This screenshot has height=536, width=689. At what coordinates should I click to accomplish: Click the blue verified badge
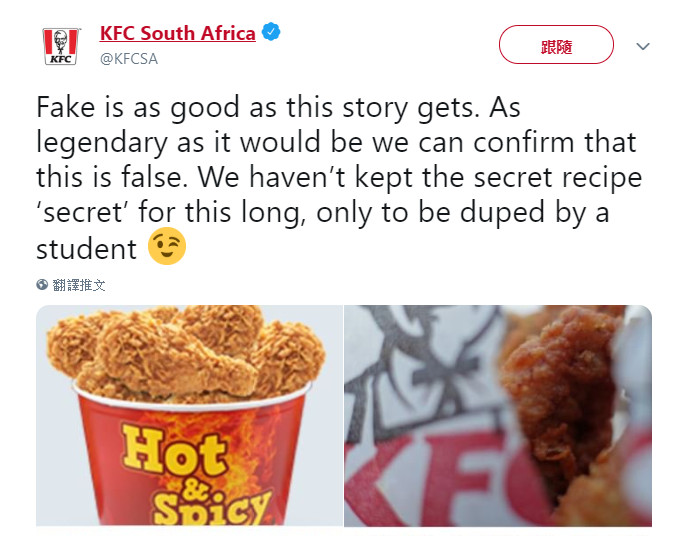tap(271, 33)
